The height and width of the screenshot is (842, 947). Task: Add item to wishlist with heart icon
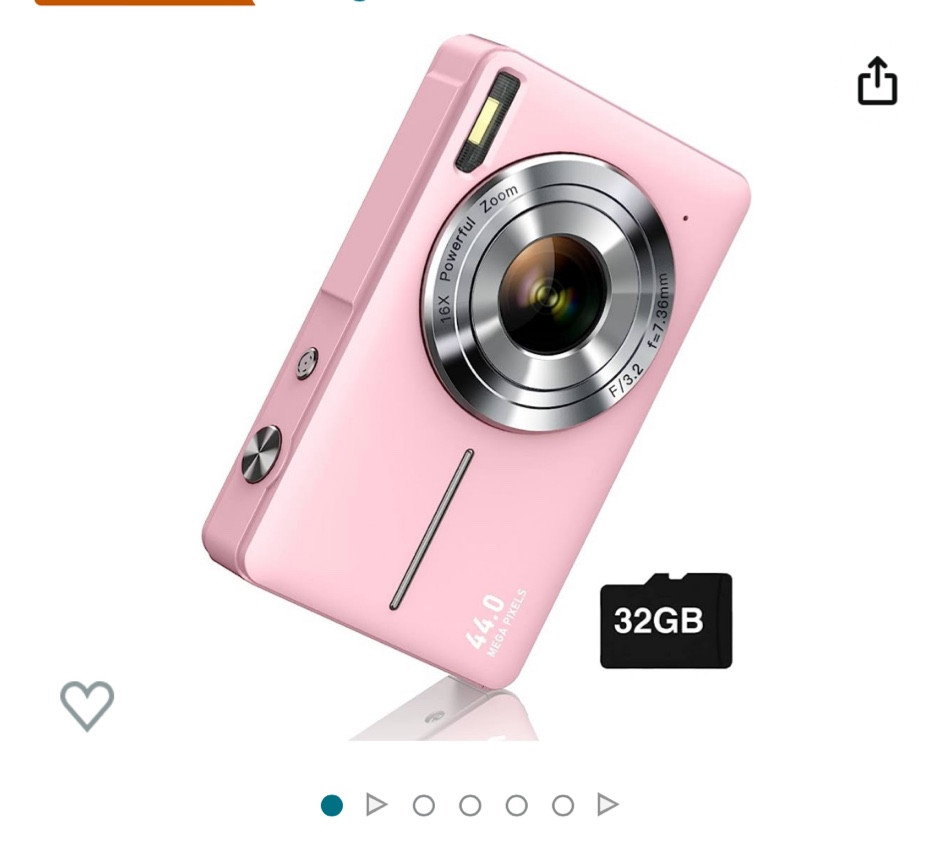pos(87,705)
